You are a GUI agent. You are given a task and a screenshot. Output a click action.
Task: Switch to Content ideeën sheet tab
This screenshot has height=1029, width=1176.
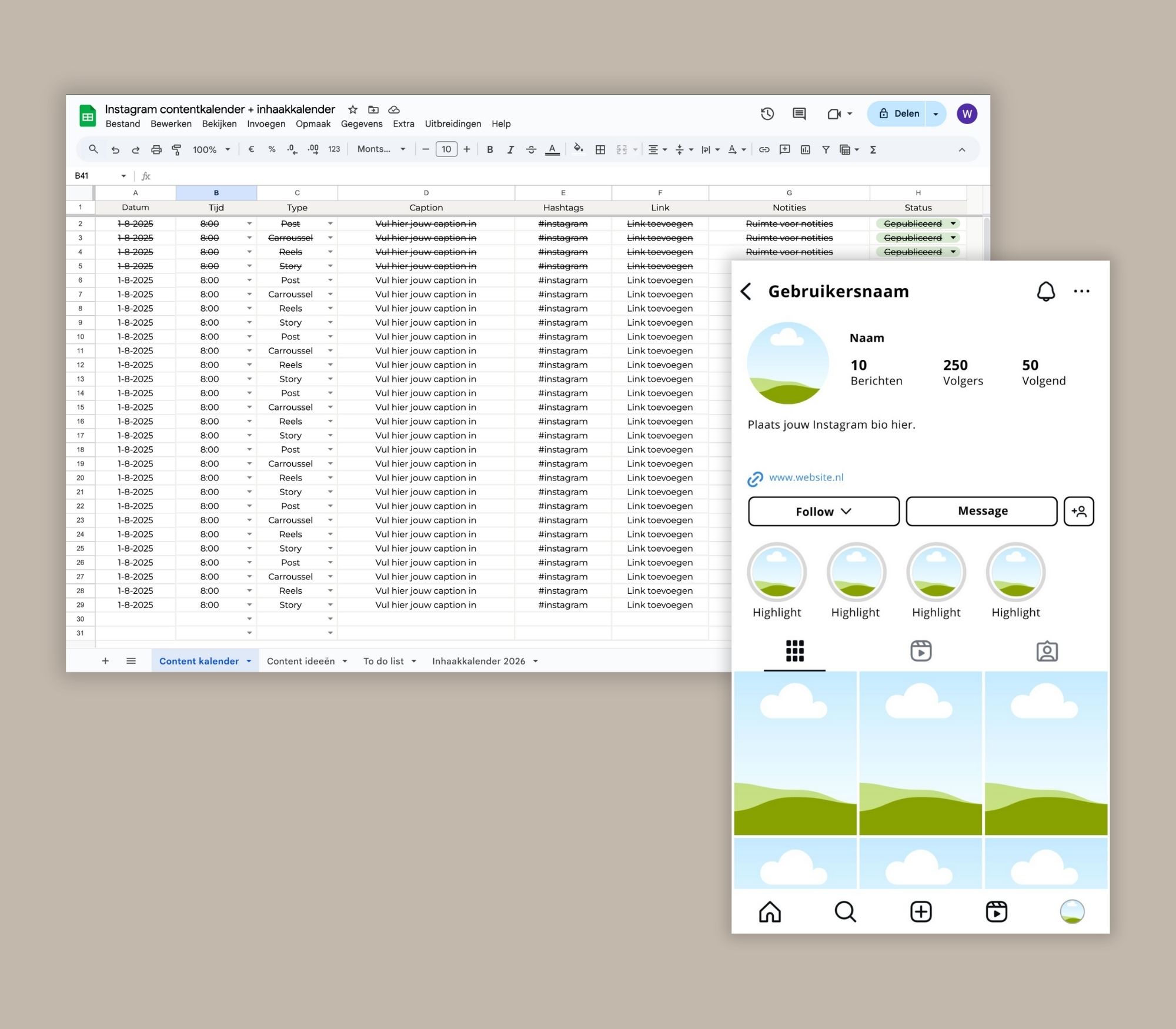coord(300,661)
